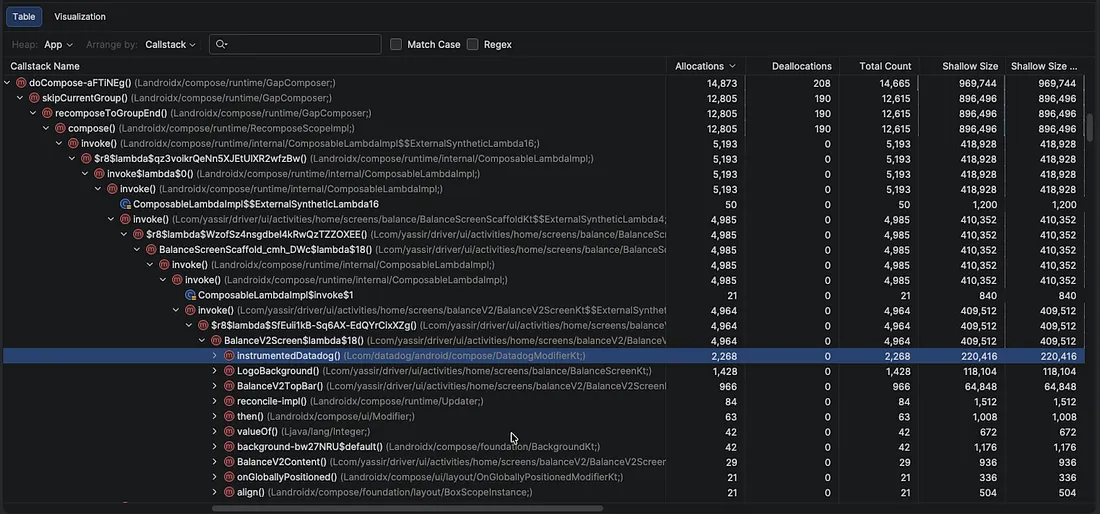The width and height of the screenshot is (1100, 514).
Task: Collapse the skipCurrentGroup() node
Action: 20,98
